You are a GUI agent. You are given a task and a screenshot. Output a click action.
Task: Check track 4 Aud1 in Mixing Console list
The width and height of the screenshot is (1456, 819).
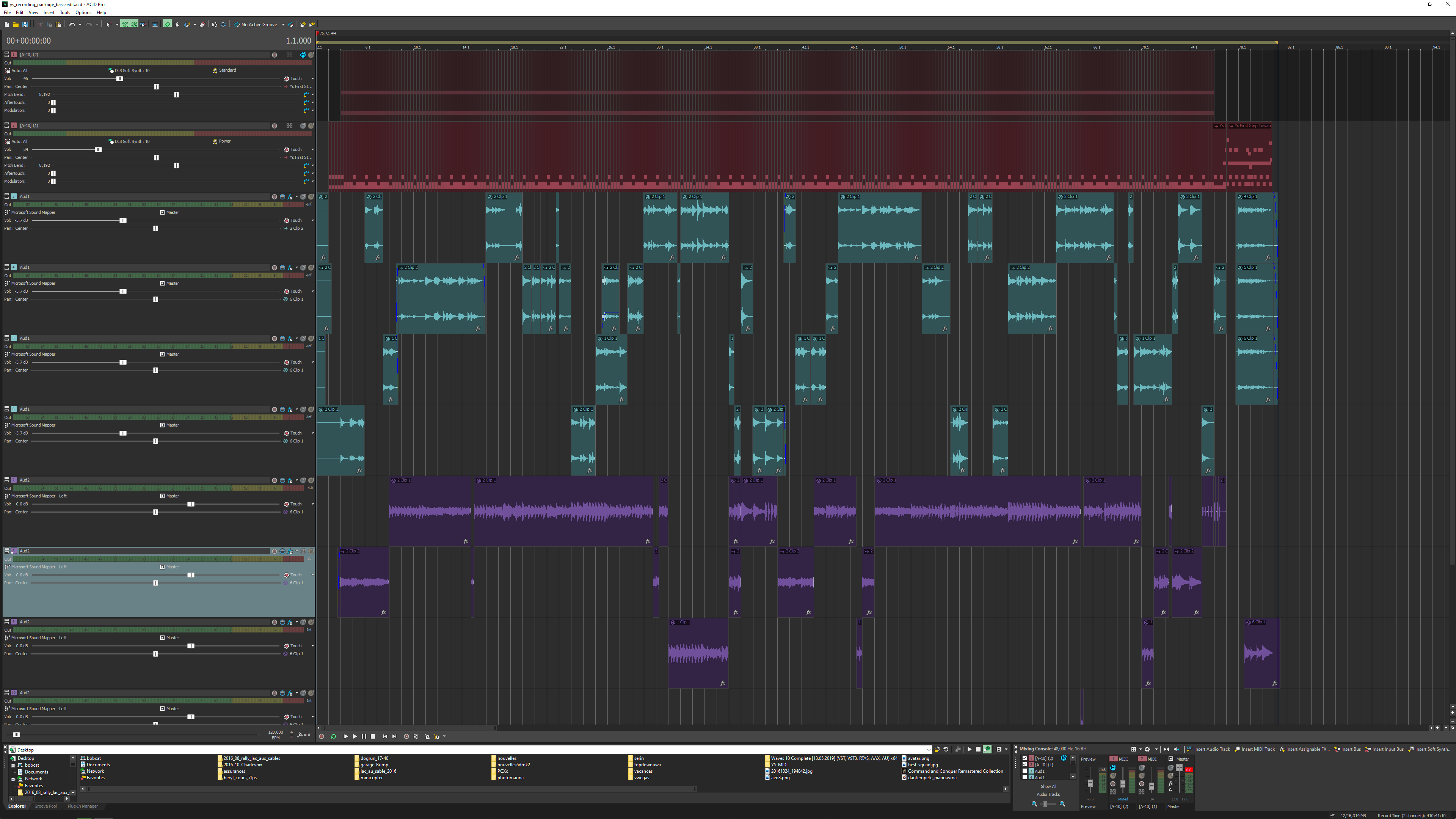pos(1025,777)
